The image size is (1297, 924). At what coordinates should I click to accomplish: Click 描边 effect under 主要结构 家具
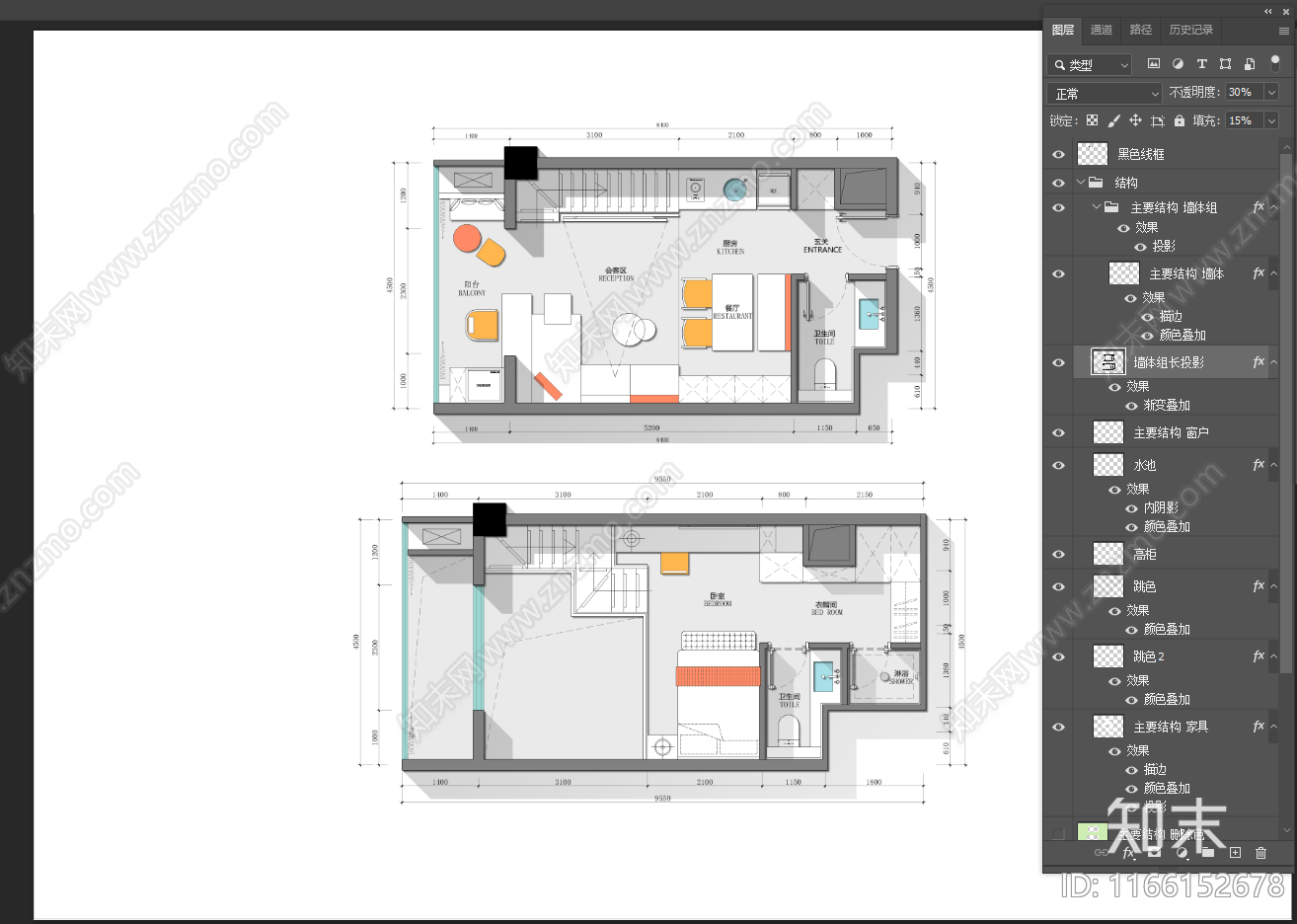[1155, 770]
